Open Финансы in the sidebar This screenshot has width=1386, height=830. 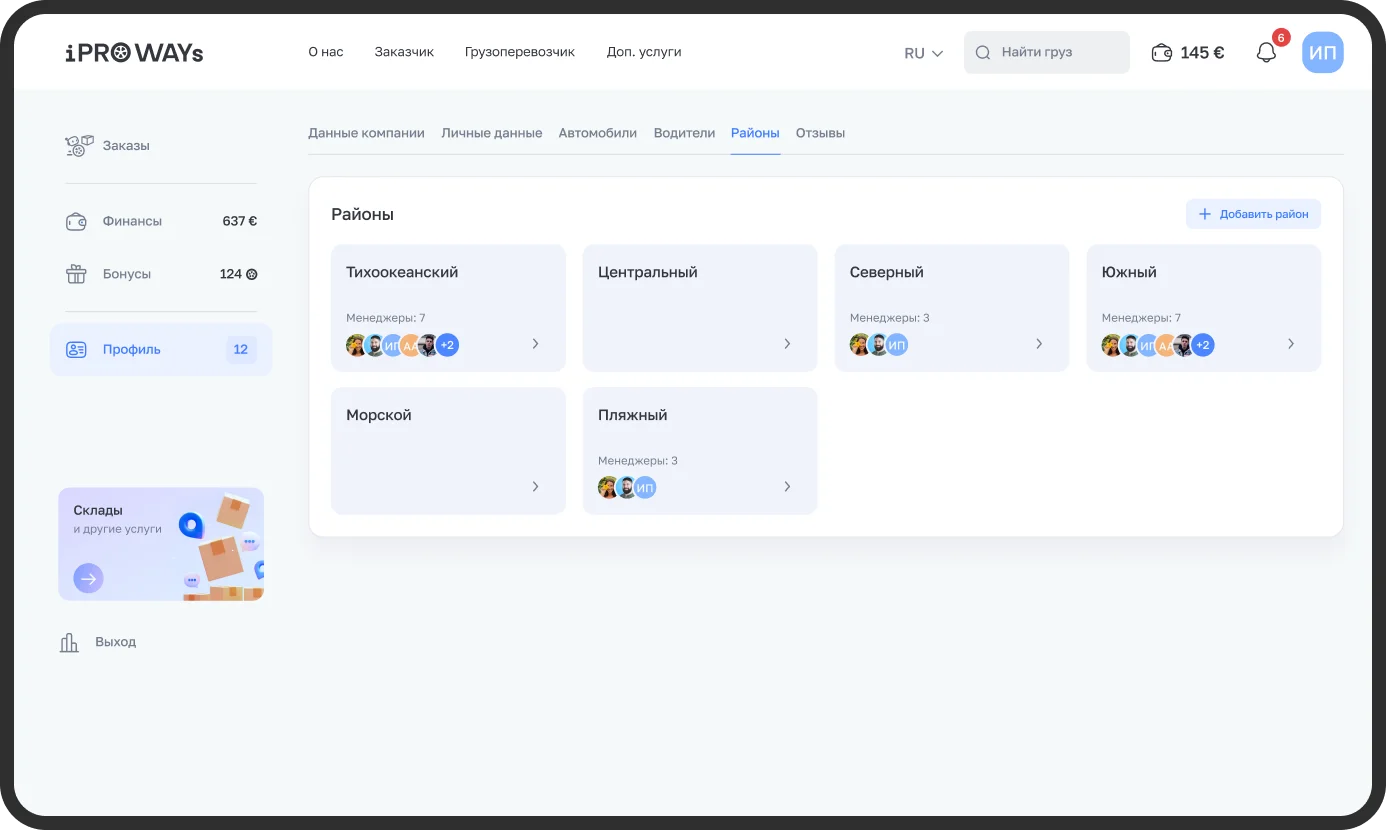click(131, 221)
